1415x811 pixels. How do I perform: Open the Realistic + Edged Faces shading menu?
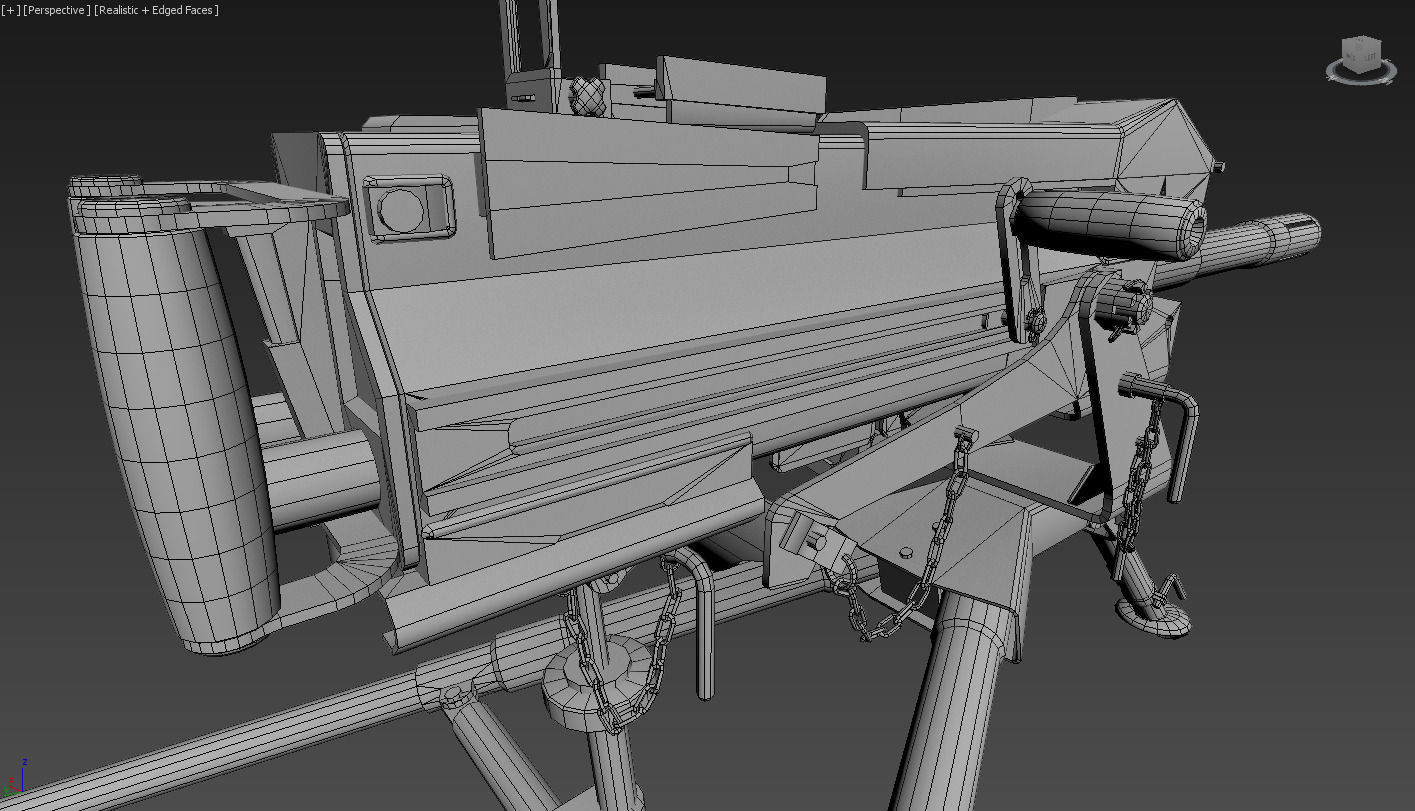[x=156, y=10]
